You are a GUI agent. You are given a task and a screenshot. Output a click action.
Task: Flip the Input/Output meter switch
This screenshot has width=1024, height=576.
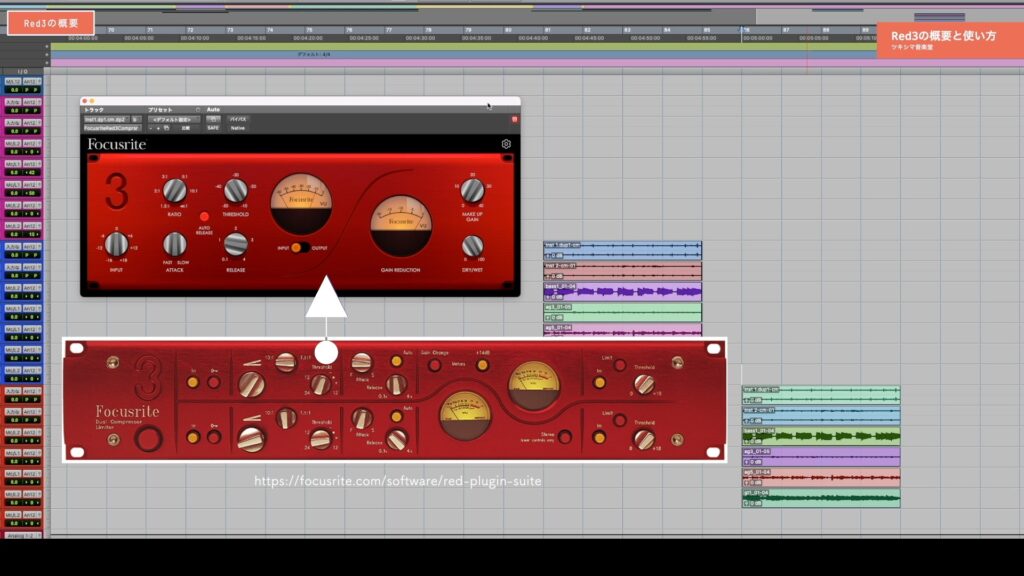[x=300, y=248]
